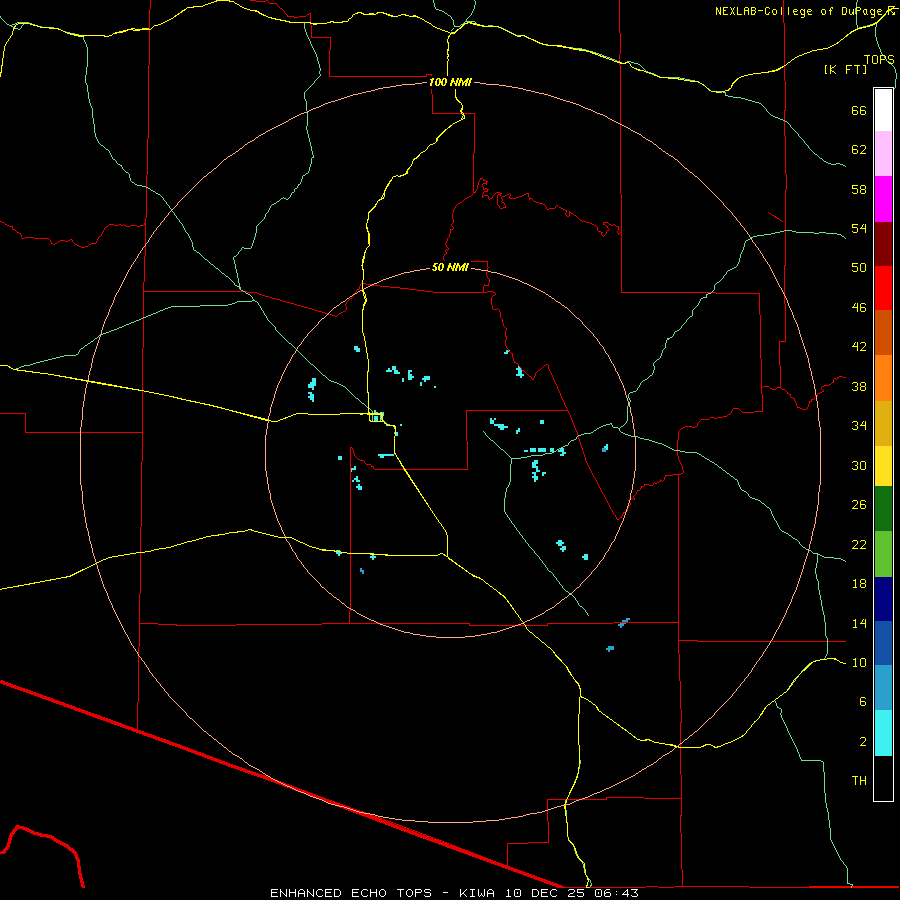Image resolution: width=900 pixels, height=900 pixels.
Task: Click the 14 legend value
Action: pos(859,623)
